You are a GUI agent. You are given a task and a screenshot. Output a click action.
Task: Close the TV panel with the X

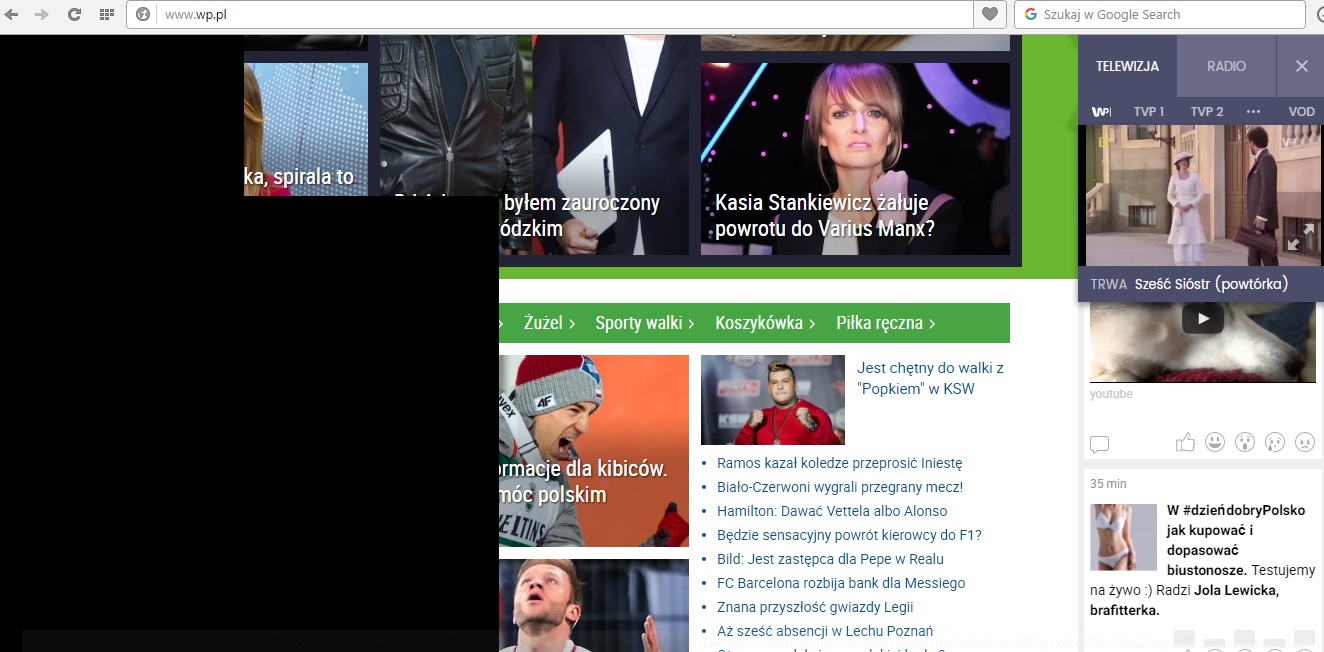click(1301, 66)
